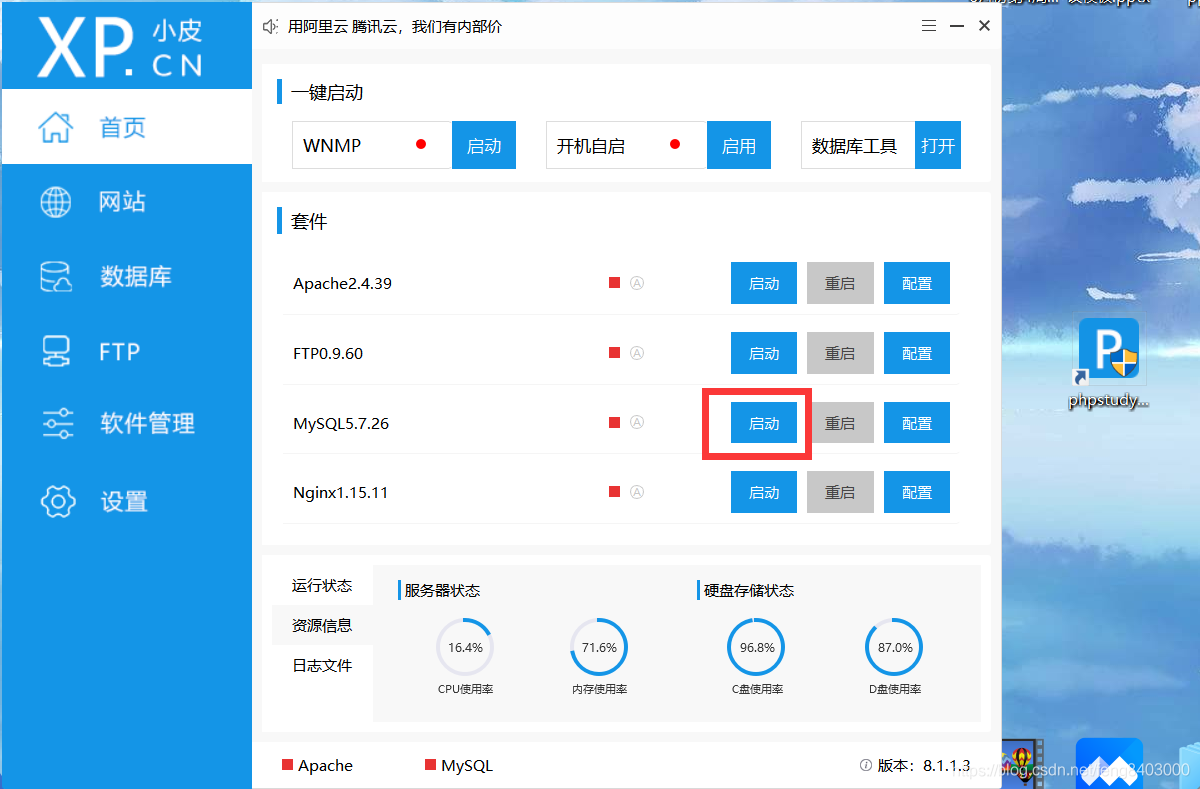
Task: Click the red status square for FTP0.9.60
Action: (615, 353)
